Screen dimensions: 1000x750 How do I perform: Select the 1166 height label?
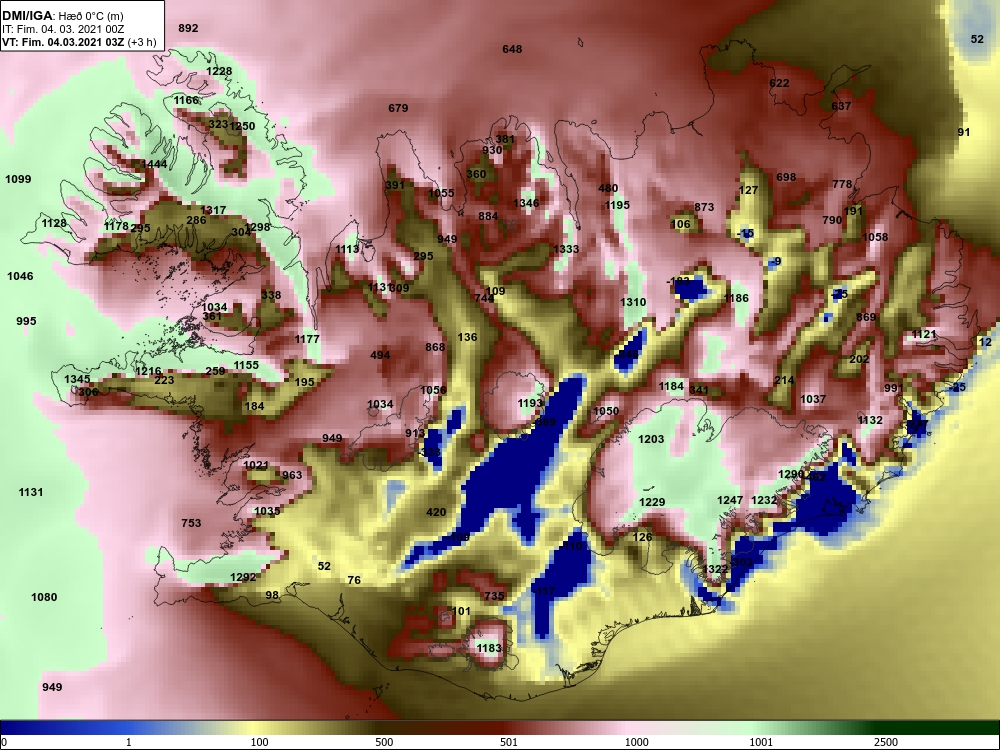186,100
